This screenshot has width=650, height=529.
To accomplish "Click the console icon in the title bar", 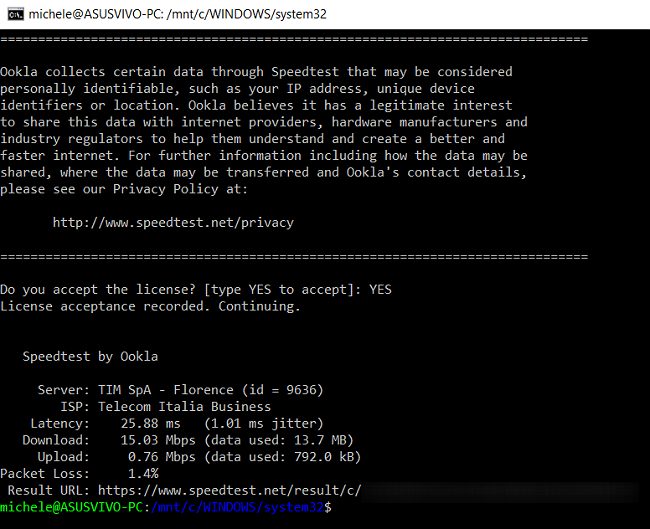I will pyautogui.click(x=16, y=15).
